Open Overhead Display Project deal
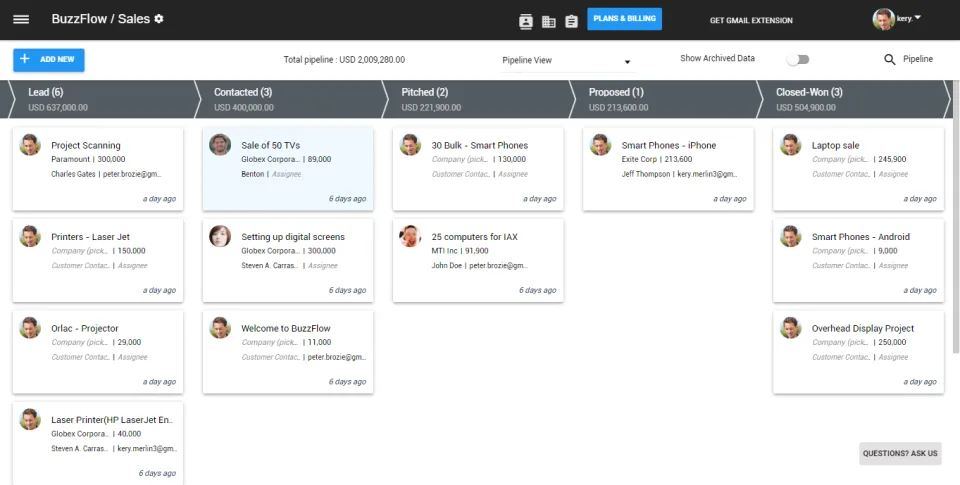The width and height of the screenshot is (960, 485). [863, 328]
